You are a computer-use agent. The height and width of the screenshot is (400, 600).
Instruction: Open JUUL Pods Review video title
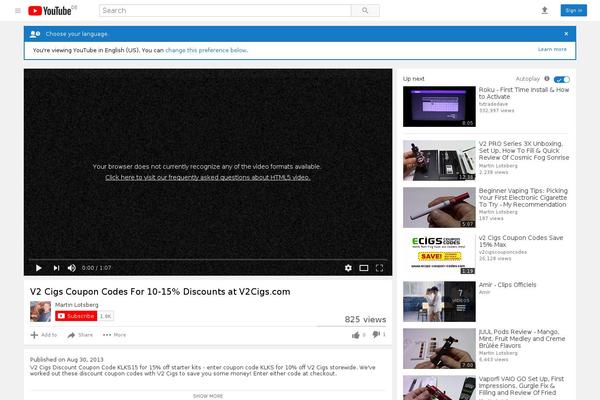click(x=522, y=338)
